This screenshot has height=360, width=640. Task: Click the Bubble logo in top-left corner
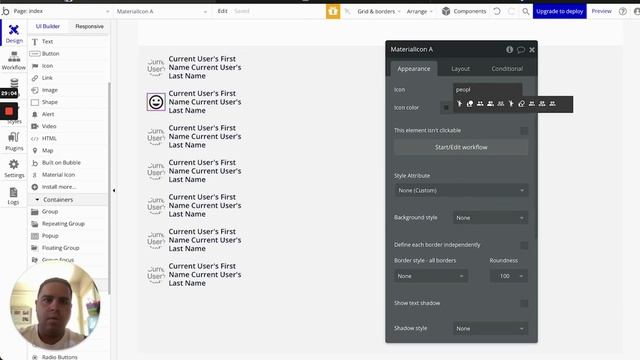click(x=5, y=11)
